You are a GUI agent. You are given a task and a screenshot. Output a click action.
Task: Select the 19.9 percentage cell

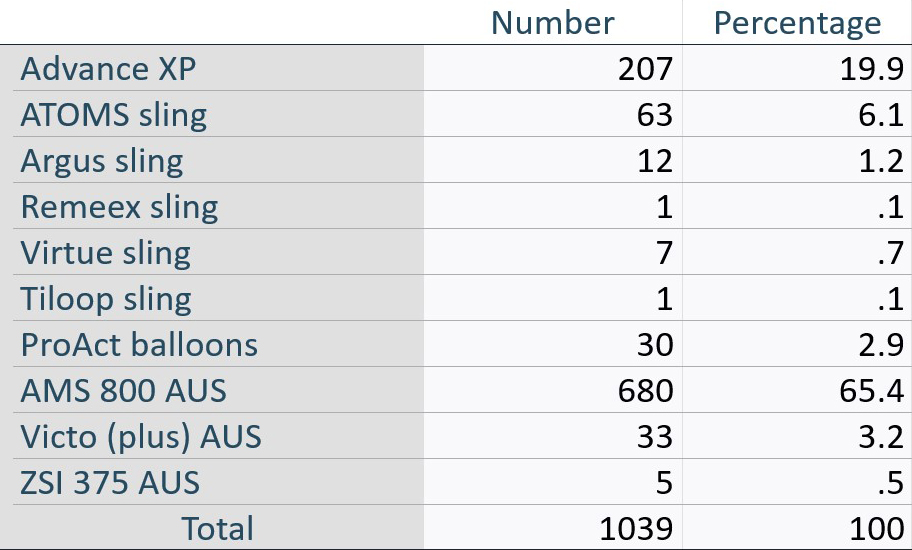pyautogui.click(x=871, y=69)
